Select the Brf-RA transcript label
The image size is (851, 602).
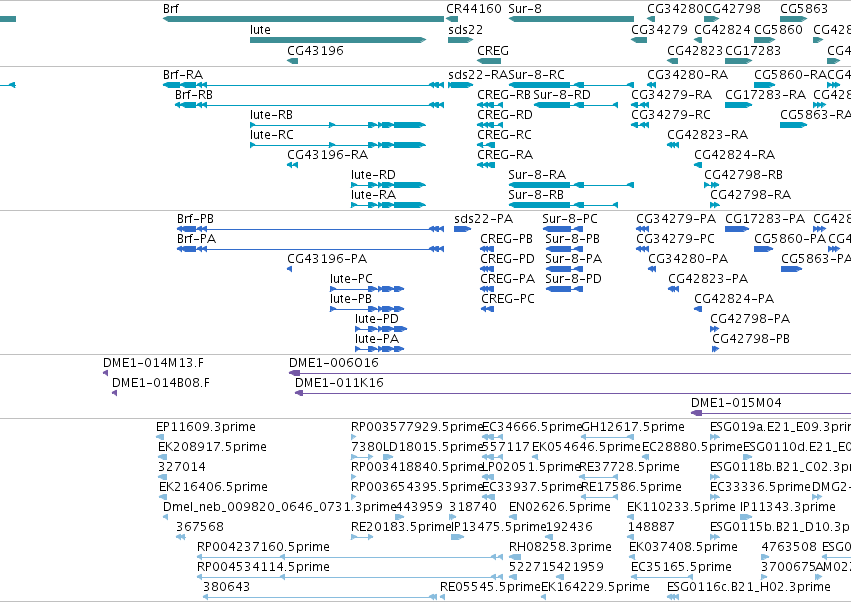[x=183, y=74]
